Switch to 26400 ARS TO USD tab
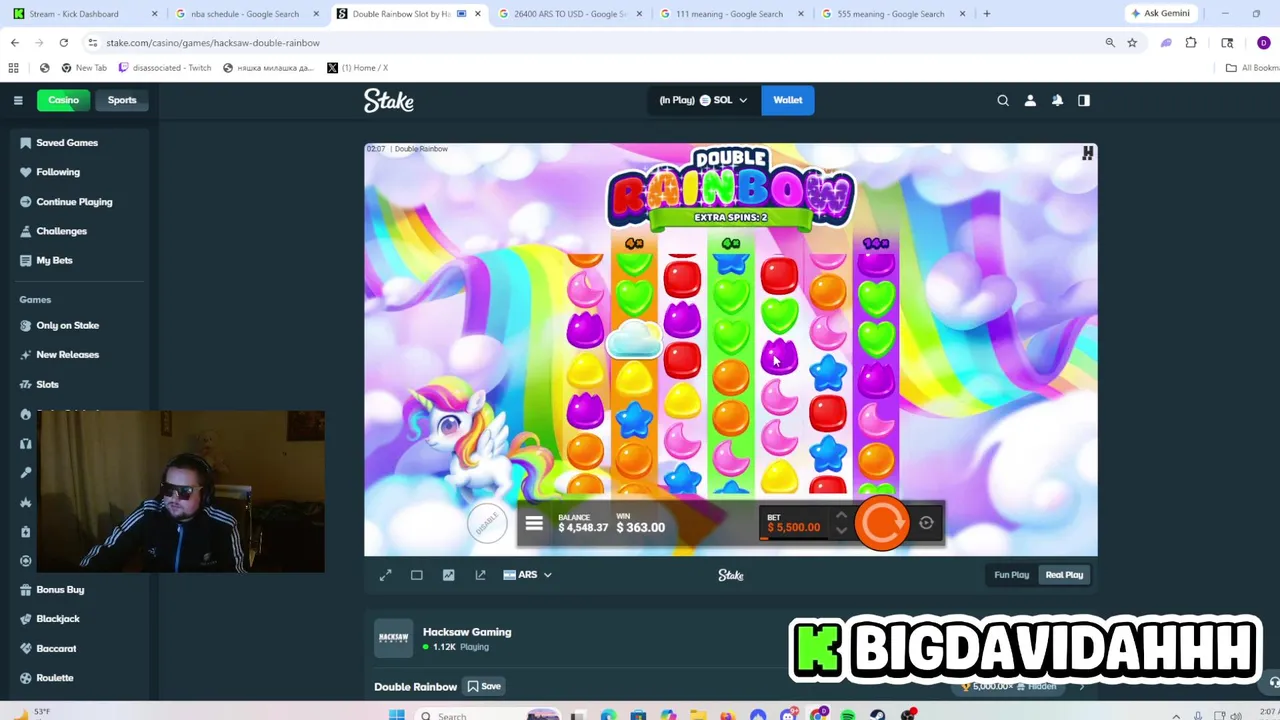The height and width of the screenshot is (720, 1280). click(569, 14)
